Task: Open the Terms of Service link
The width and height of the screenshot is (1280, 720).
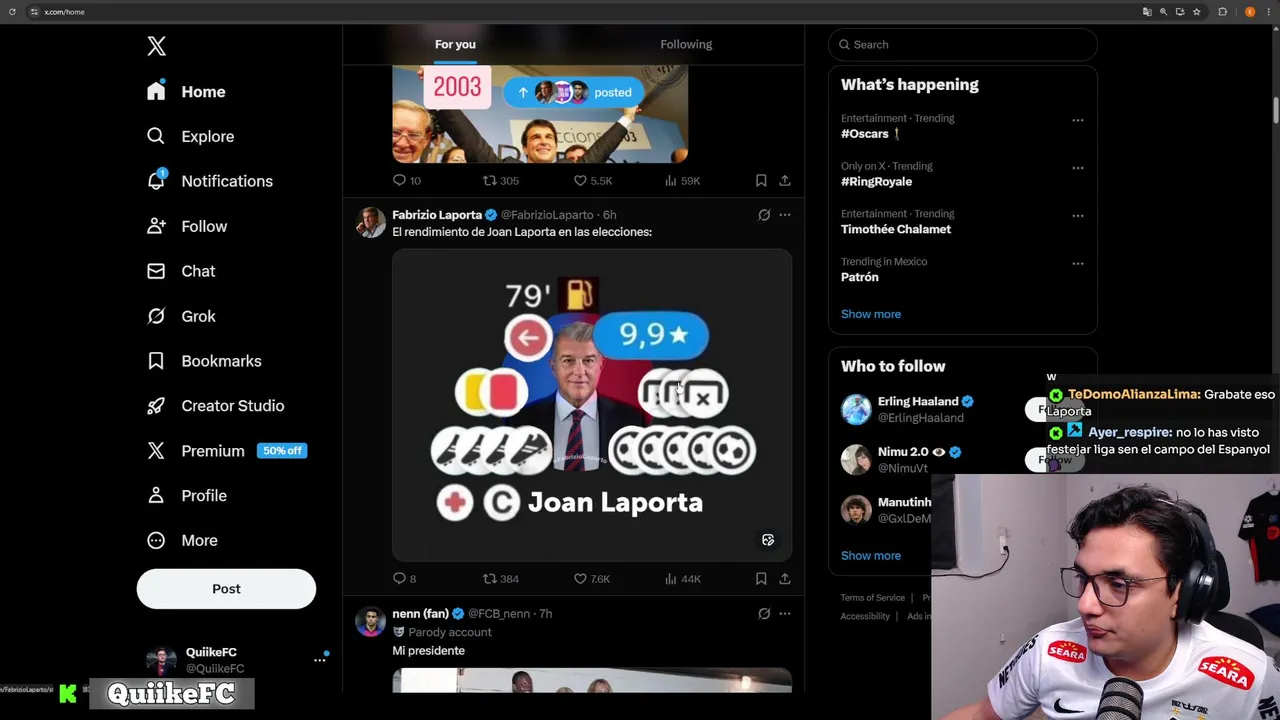Action: [x=872, y=598]
